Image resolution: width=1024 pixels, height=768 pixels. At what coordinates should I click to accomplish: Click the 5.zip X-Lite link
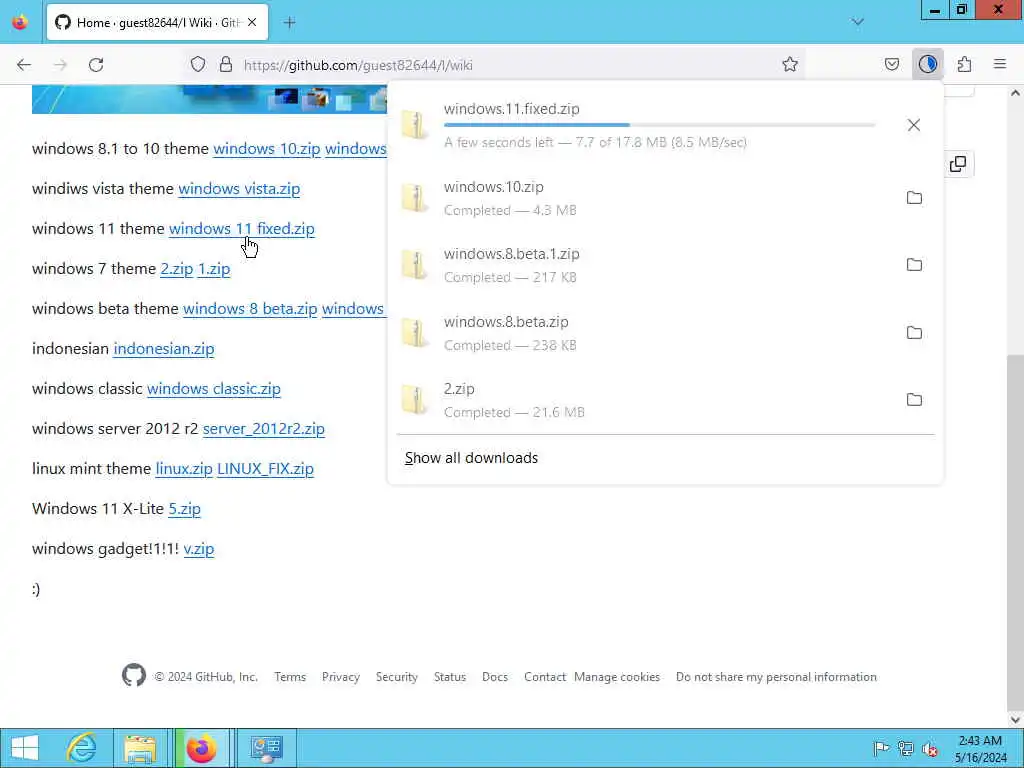[x=184, y=509]
